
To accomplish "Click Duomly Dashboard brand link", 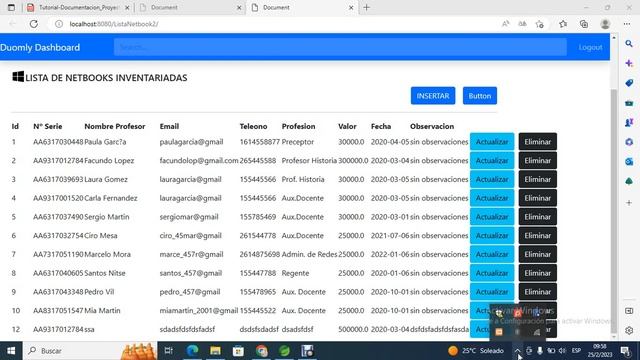I will (40, 47).
